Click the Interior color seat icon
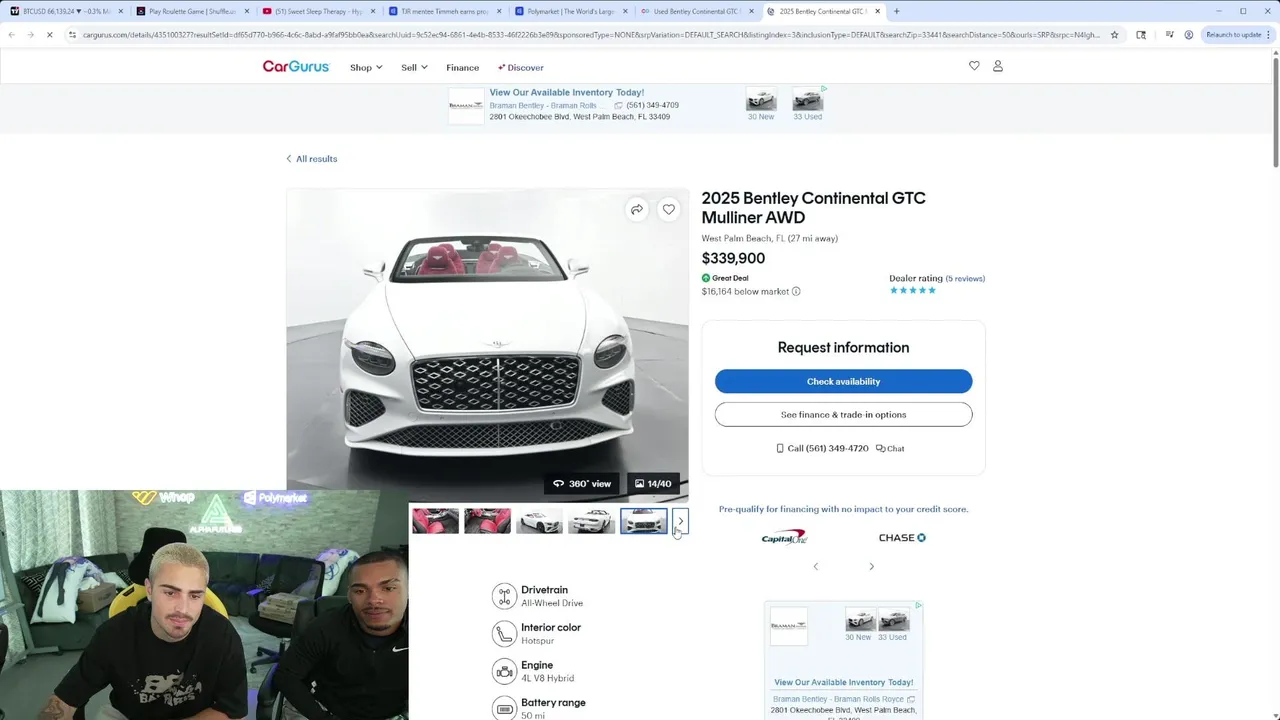Viewport: 1280px width, 720px height. (x=504, y=633)
